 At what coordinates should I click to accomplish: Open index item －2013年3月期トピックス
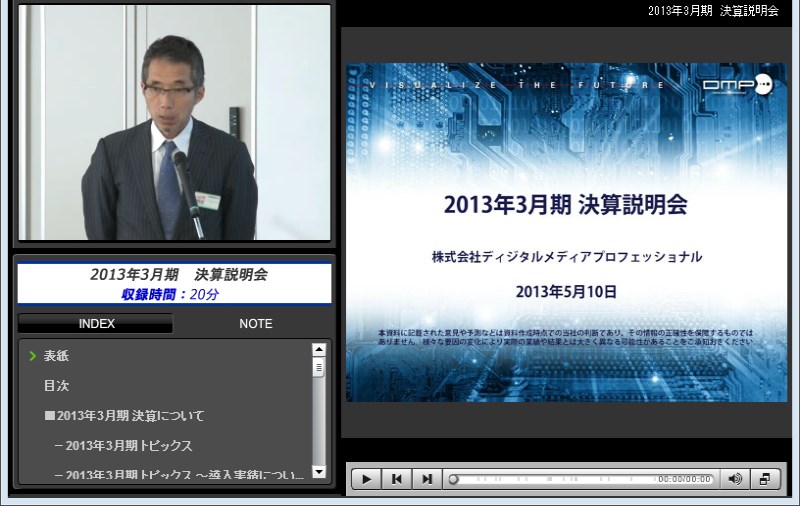coord(123,445)
